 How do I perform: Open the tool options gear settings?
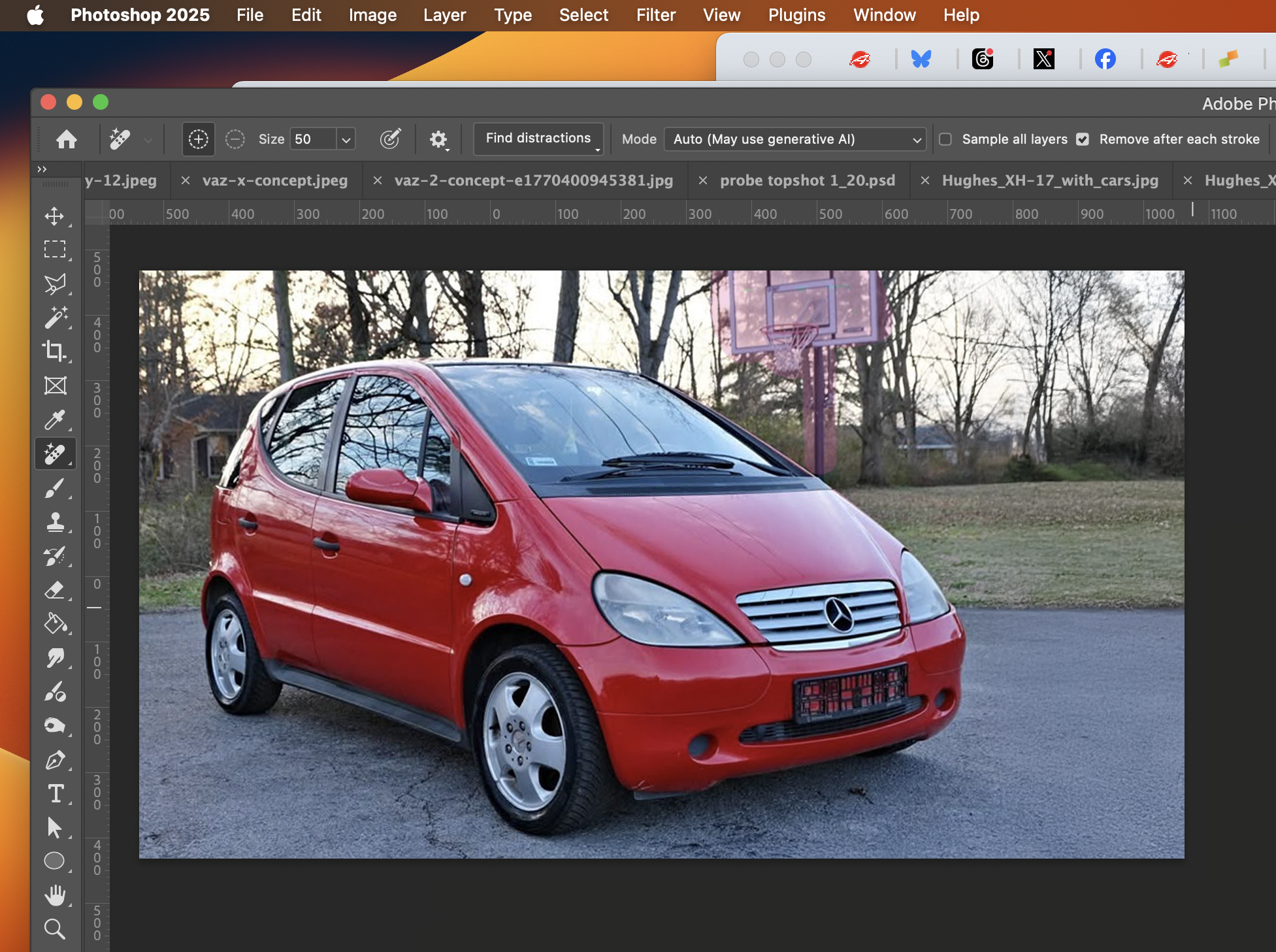[438, 139]
